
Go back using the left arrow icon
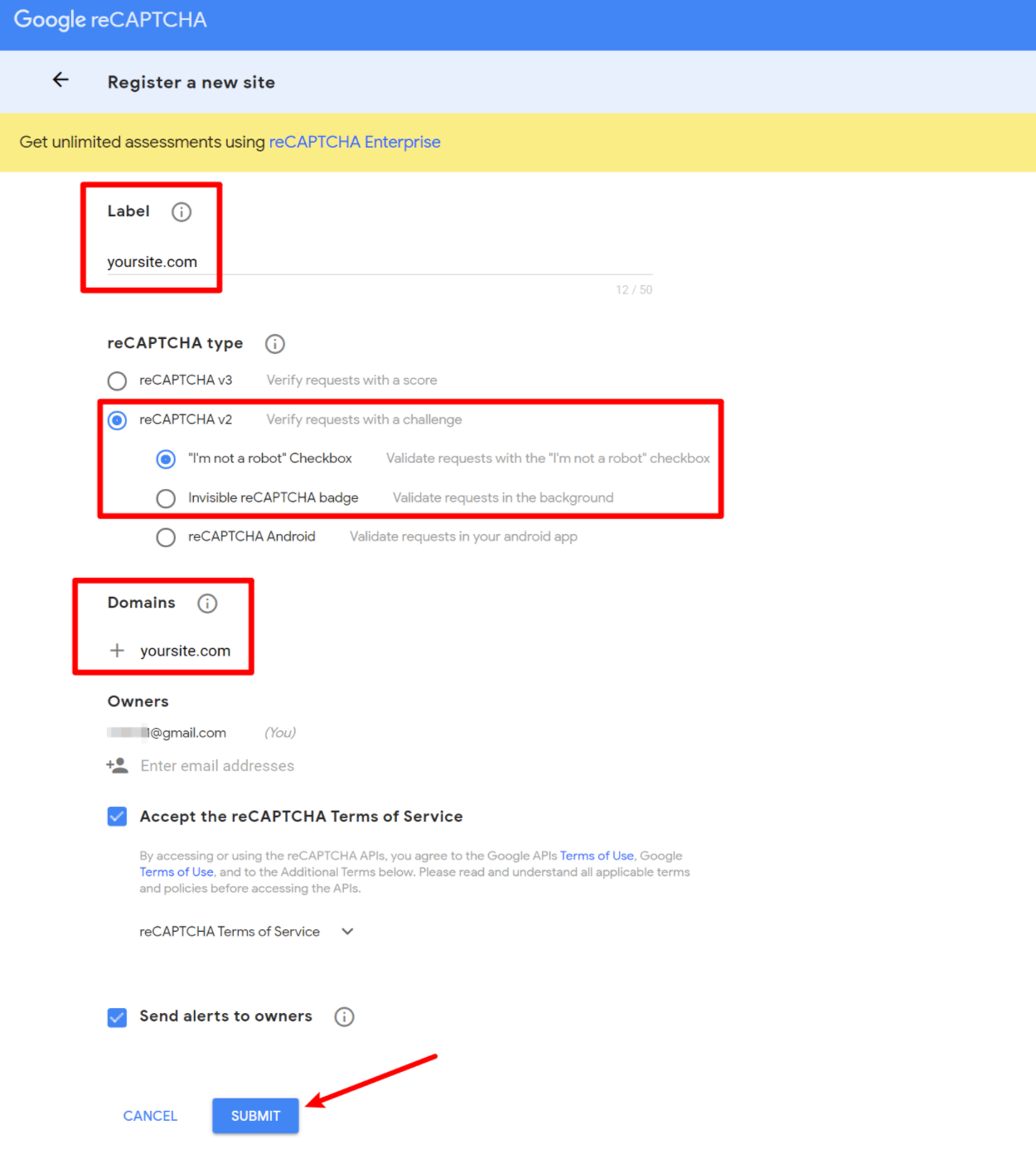[x=61, y=80]
